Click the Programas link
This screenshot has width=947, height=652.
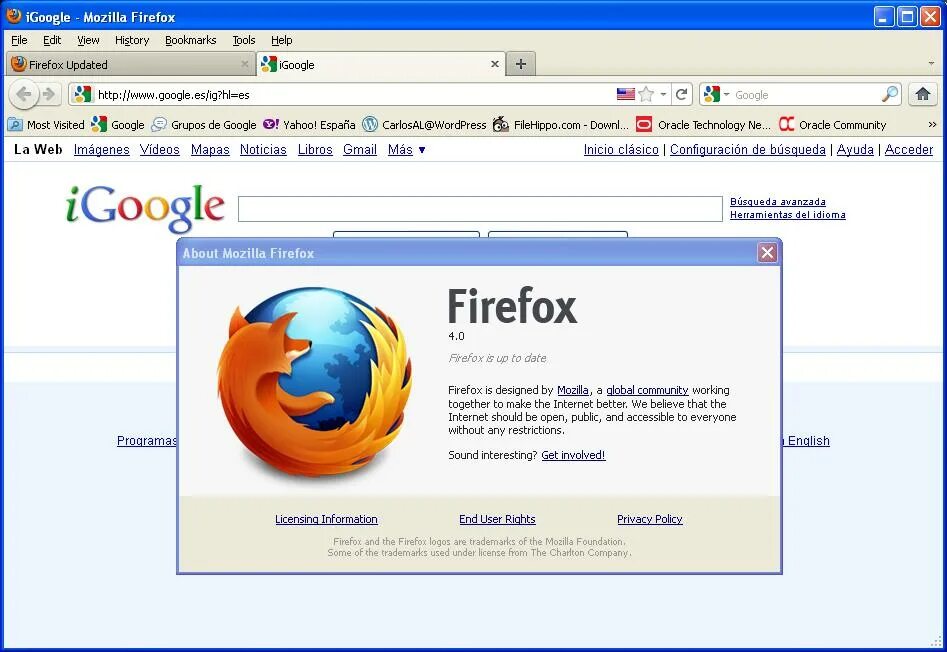coord(147,441)
